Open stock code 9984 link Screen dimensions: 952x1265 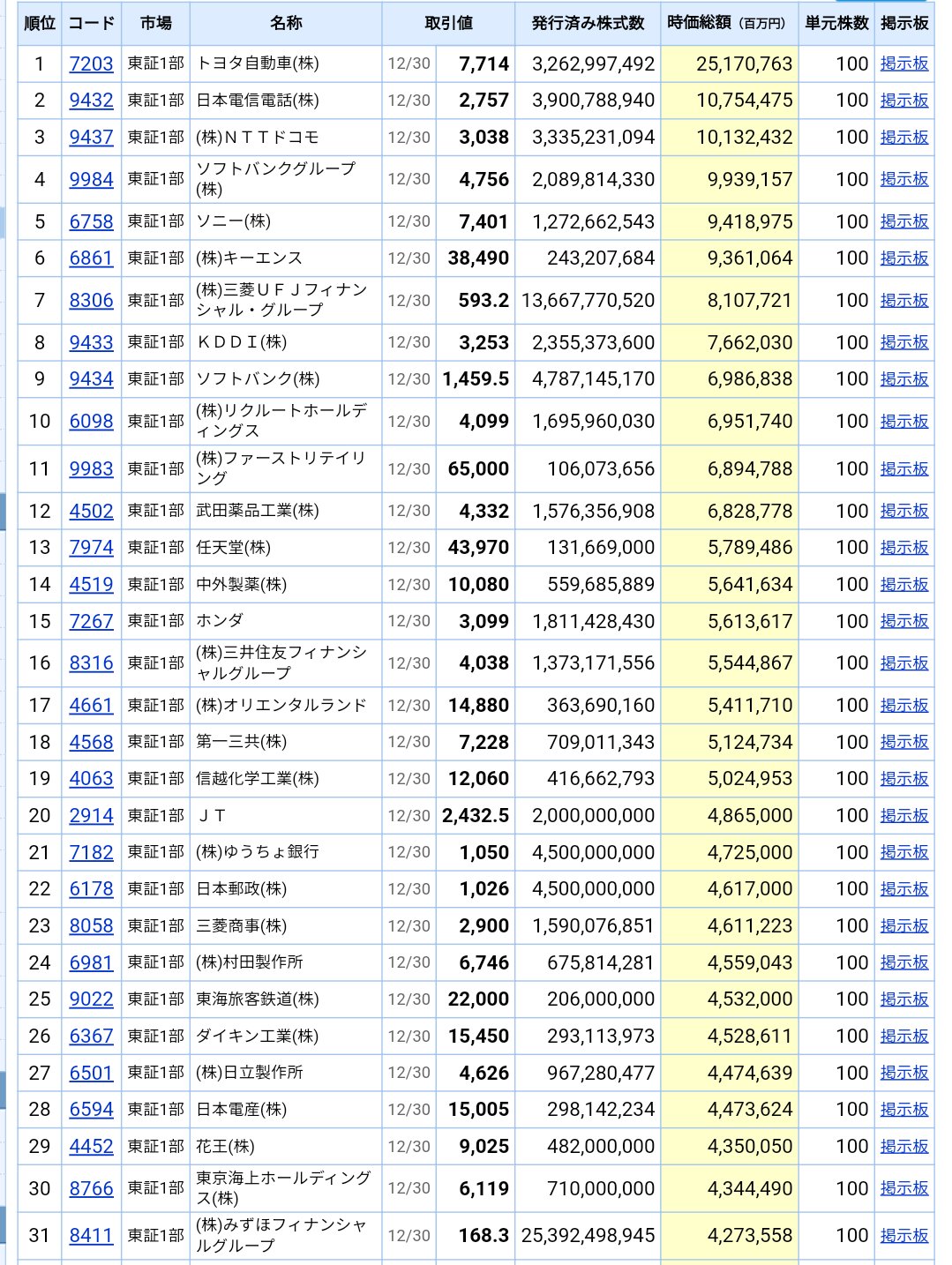(92, 179)
